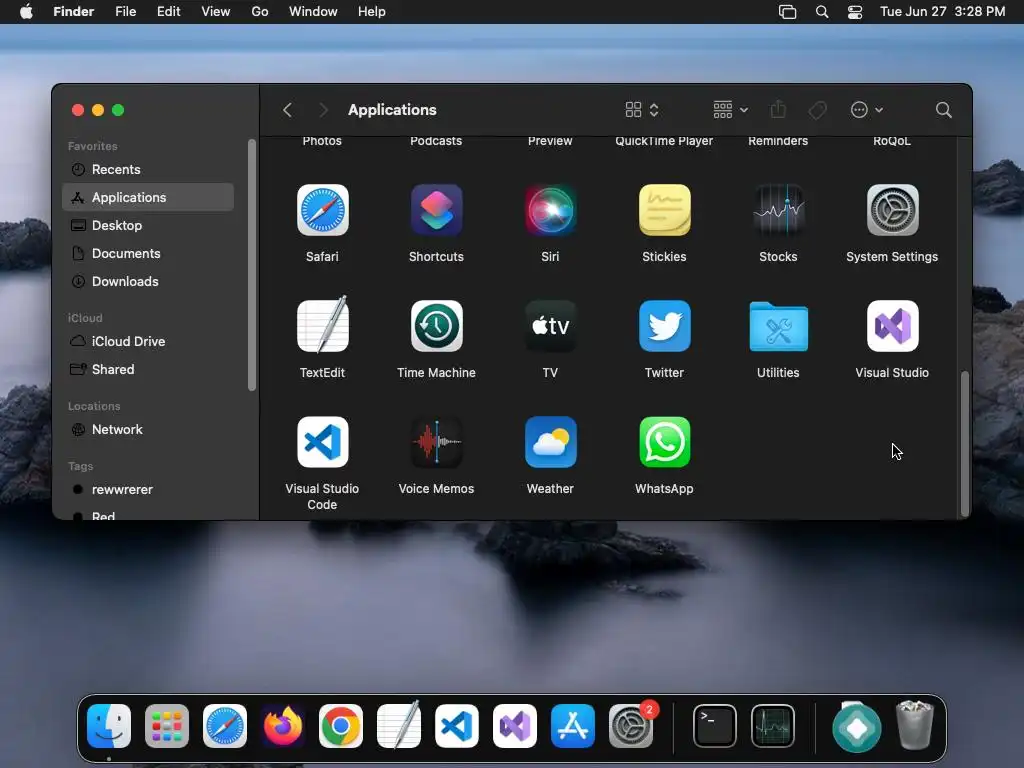Open App Store from the Dock
This screenshot has width=1024, height=768.
click(x=573, y=726)
